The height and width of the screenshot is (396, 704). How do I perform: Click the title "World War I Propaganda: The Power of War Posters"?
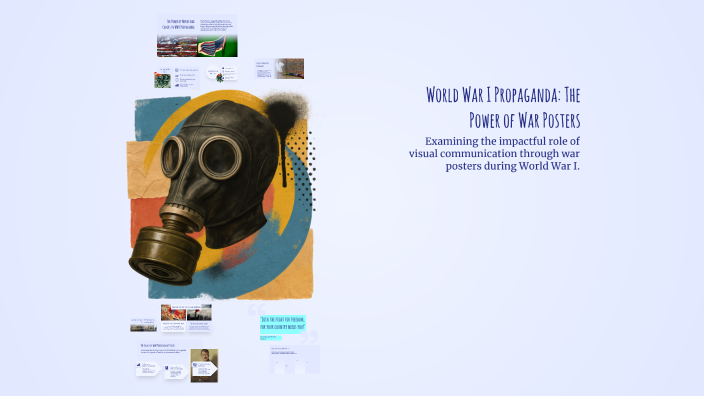coord(503,108)
